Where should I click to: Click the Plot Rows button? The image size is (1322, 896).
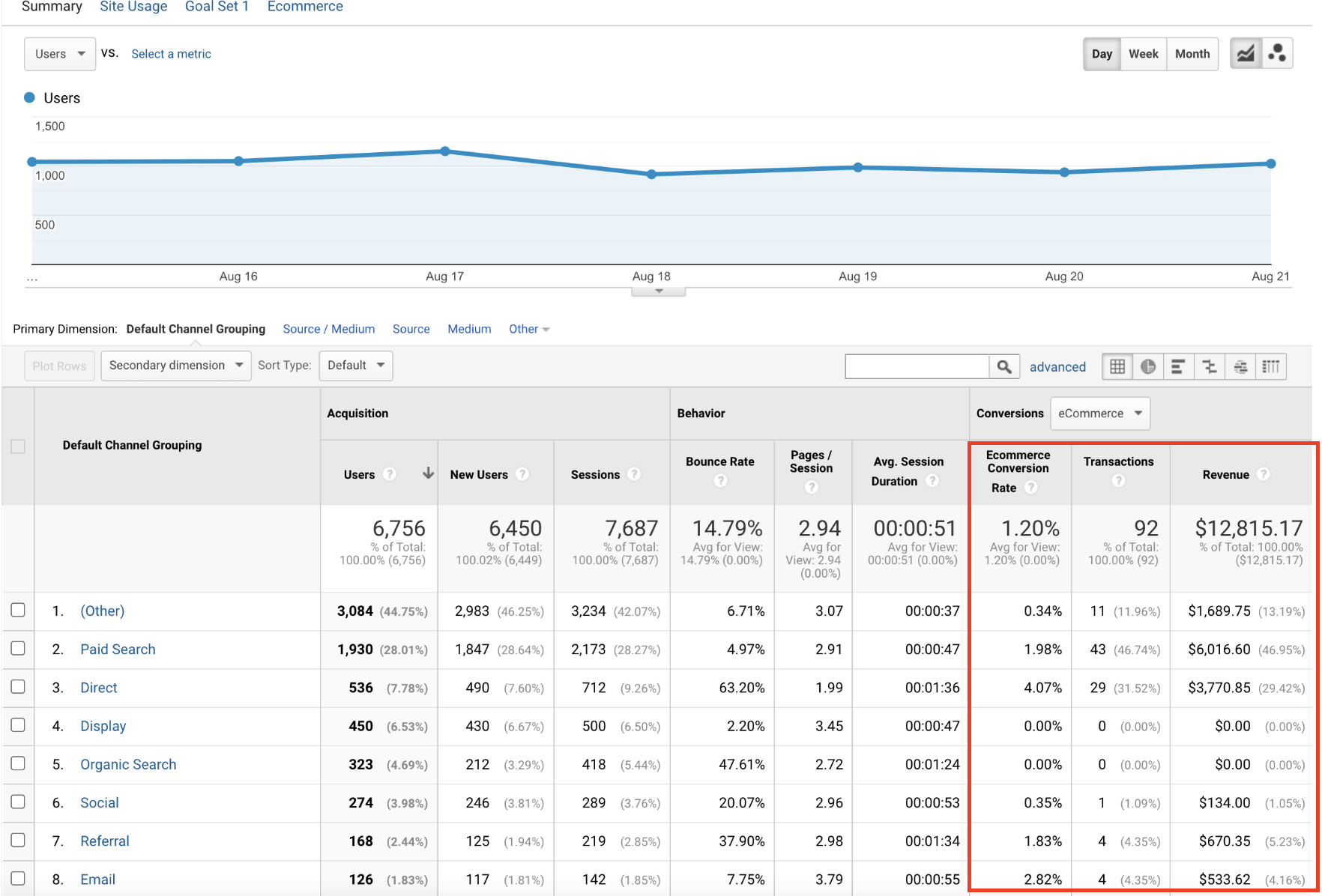pyautogui.click(x=59, y=366)
